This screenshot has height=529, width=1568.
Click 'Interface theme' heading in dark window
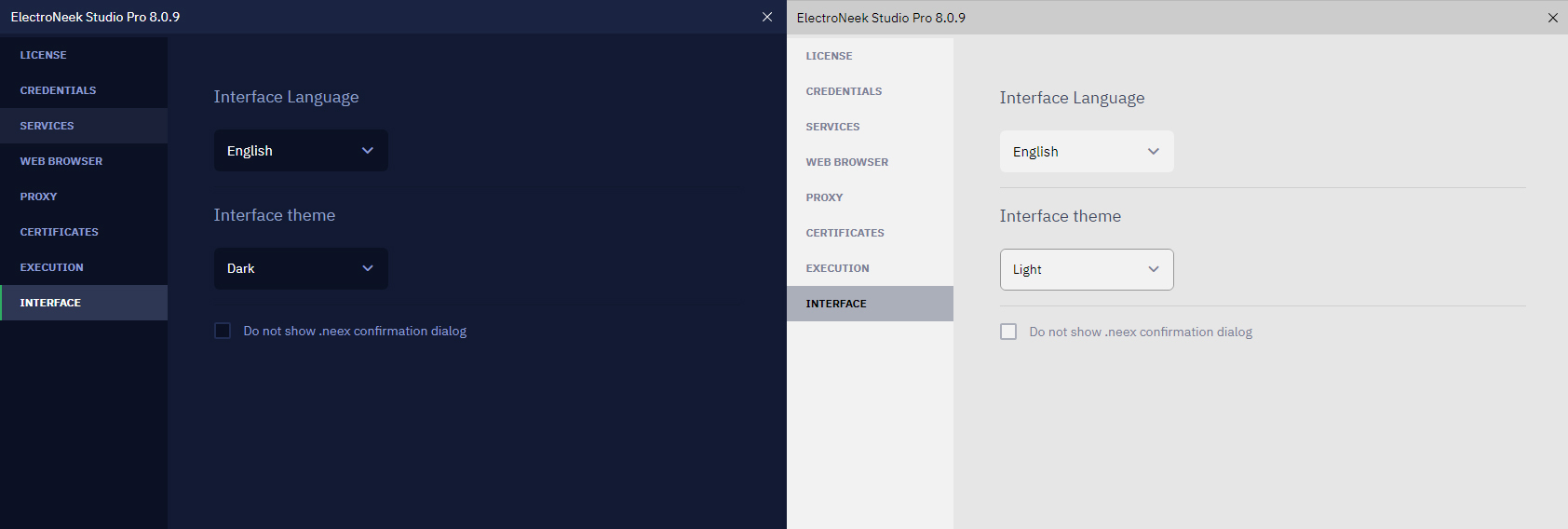275,215
